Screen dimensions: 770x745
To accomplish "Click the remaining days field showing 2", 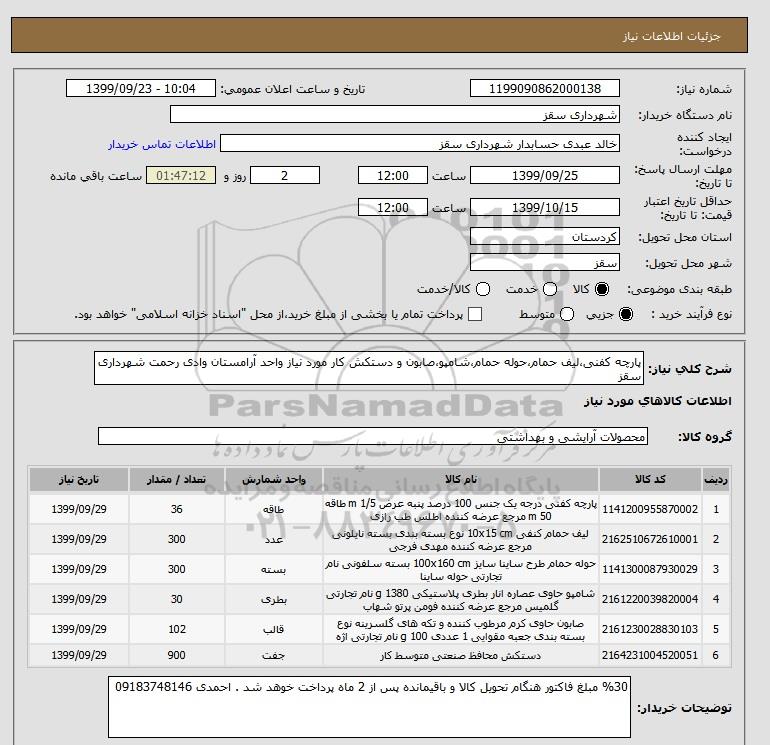I will point(285,175).
